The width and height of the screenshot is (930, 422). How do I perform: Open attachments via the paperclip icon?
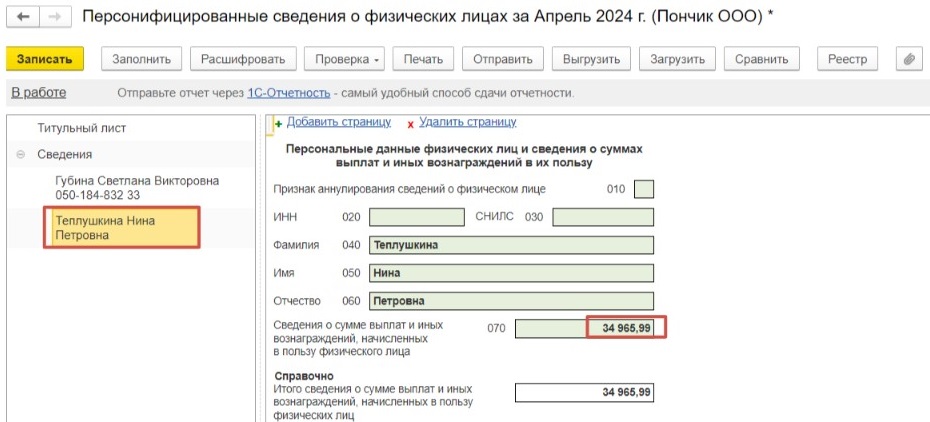pyautogui.click(x=908, y=59)
